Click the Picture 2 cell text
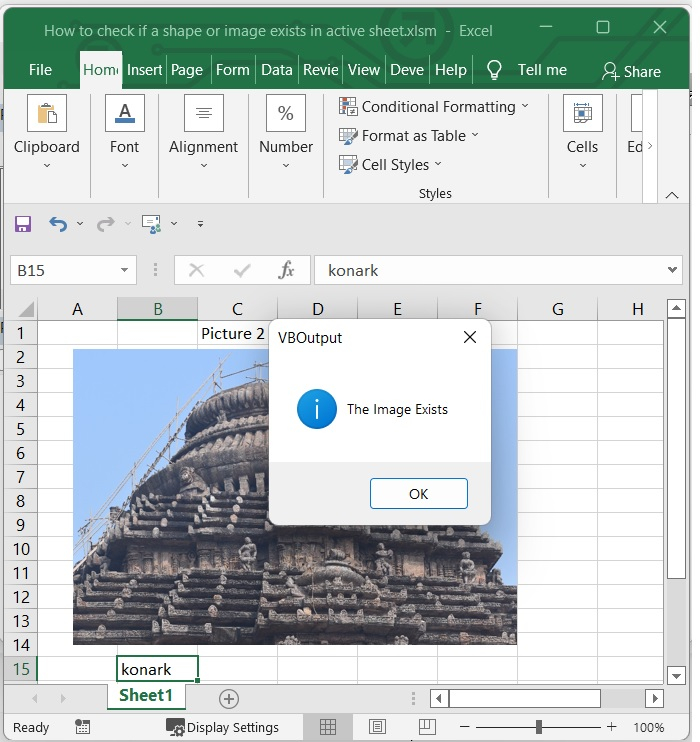This screenshot has height=742, width=700. pos(232,334)
